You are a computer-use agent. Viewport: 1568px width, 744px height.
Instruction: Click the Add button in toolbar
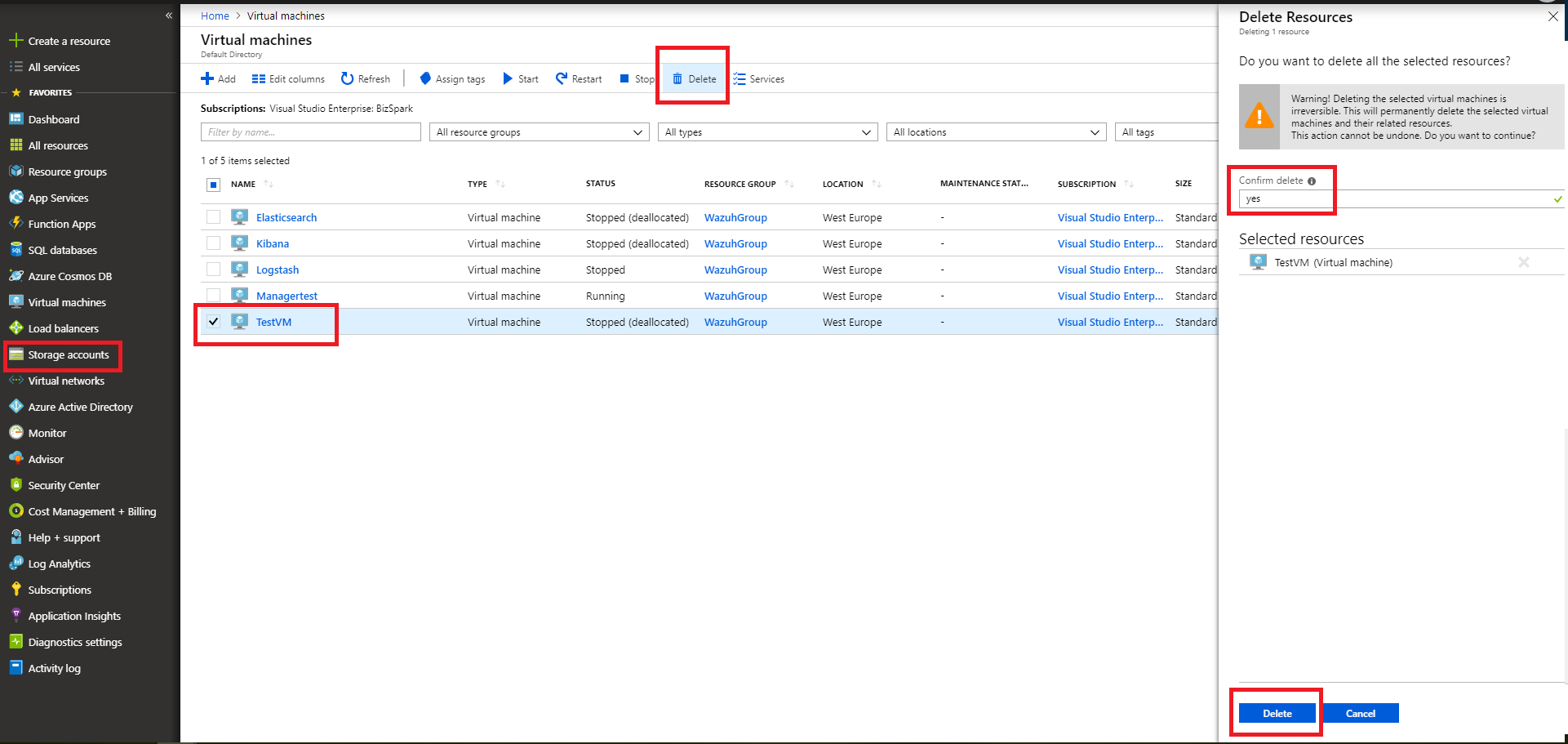pos(218,79)
